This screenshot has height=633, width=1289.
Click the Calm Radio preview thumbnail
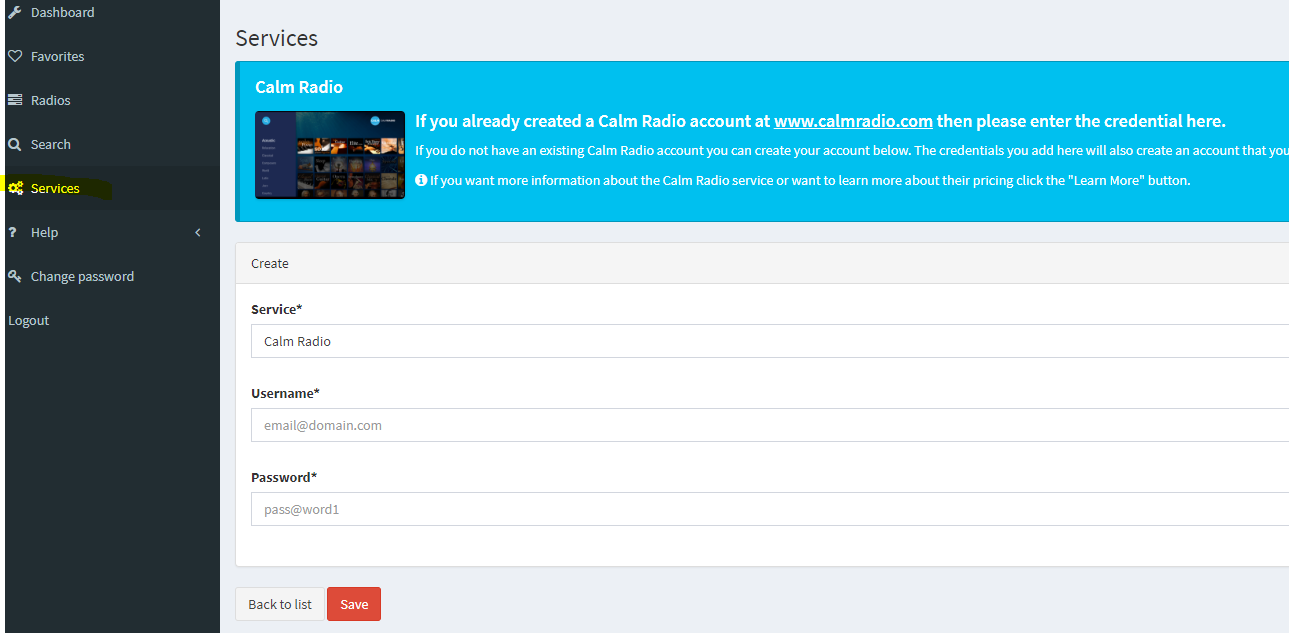pos(330,155)
